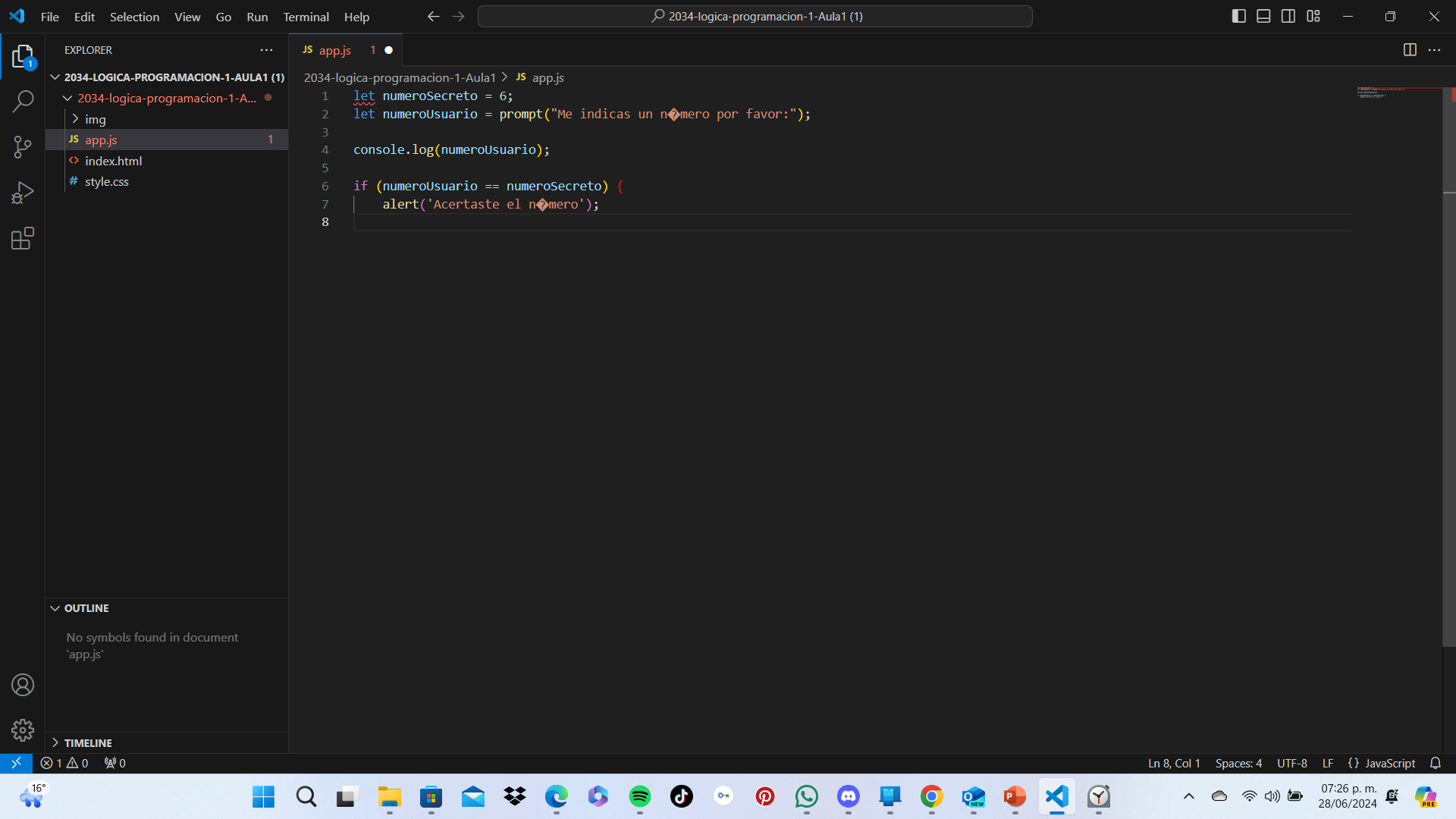The image size is (1456, 819).
Task: Show hidden system tray icons chevron
Action: [x=1189, y=796]
